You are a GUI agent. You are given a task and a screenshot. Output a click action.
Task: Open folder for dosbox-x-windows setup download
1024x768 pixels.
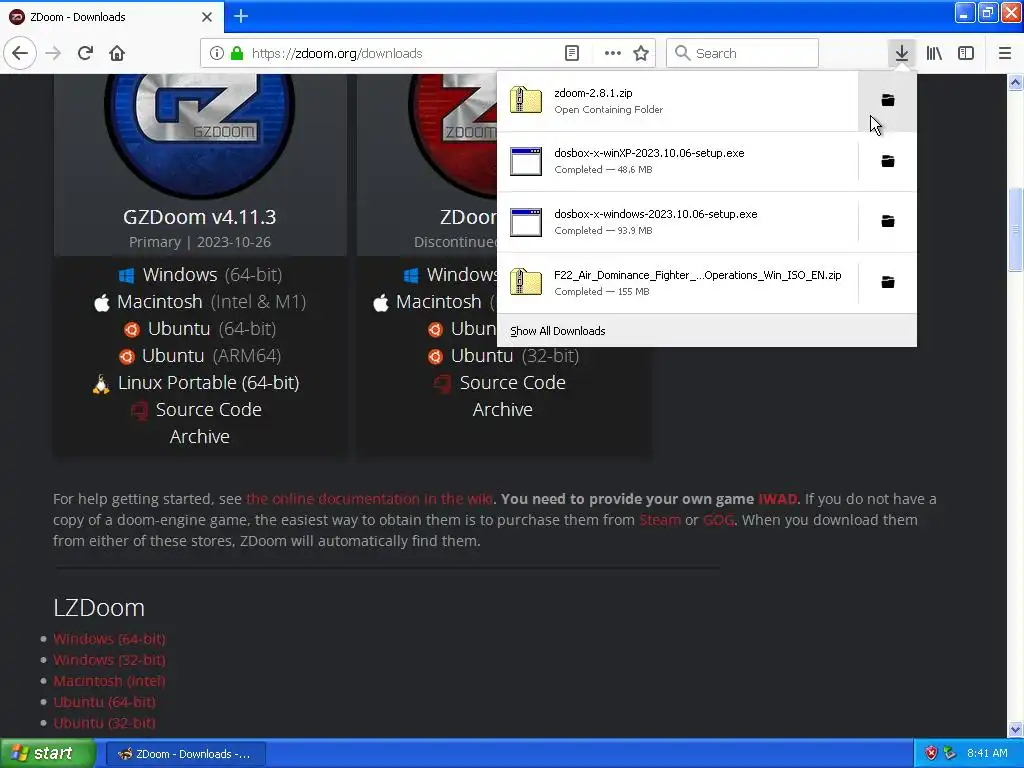tap(888, 221)
